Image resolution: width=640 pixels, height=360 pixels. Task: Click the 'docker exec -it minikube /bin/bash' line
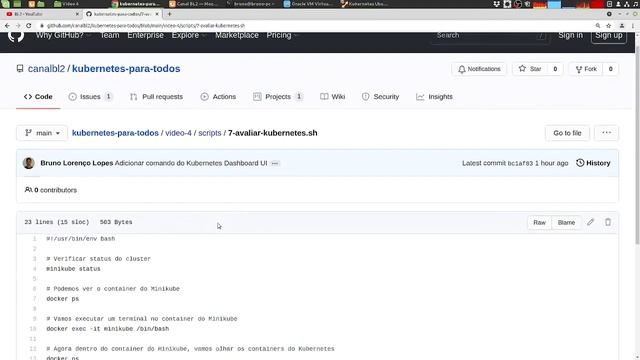[107, 329]
